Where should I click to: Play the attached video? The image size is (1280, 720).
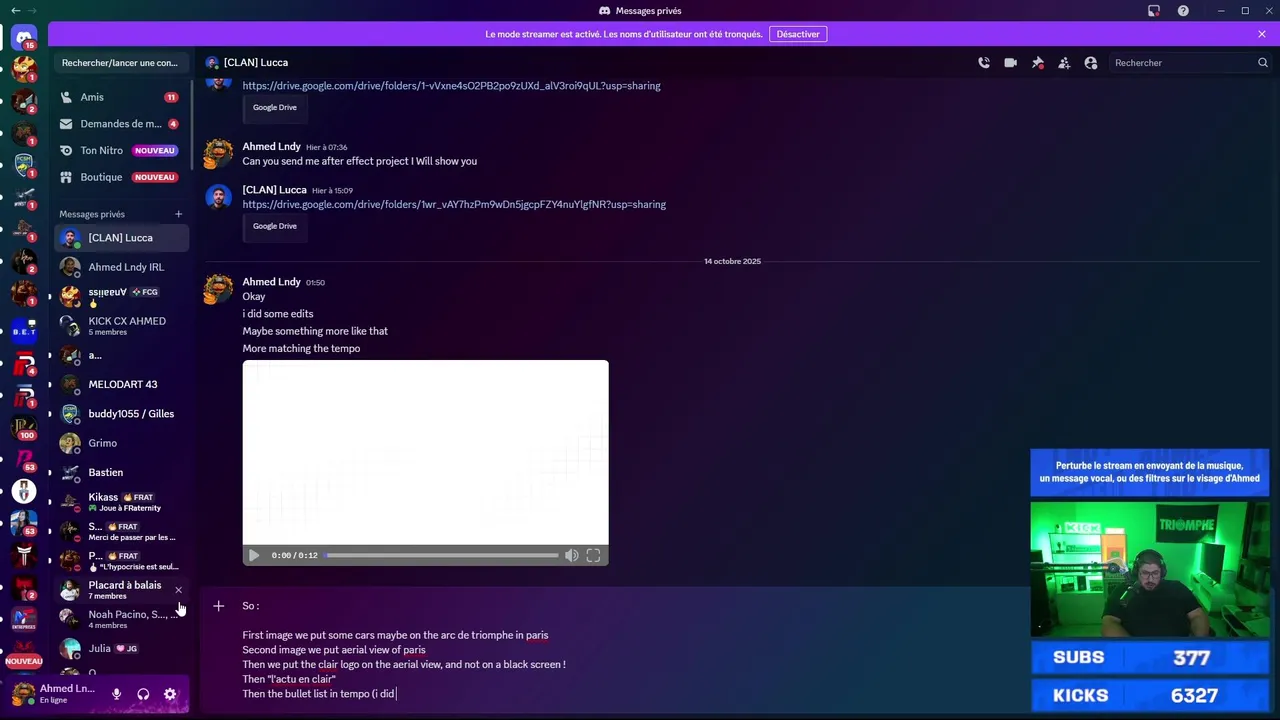pyautogui.click(x=254, y=555)
